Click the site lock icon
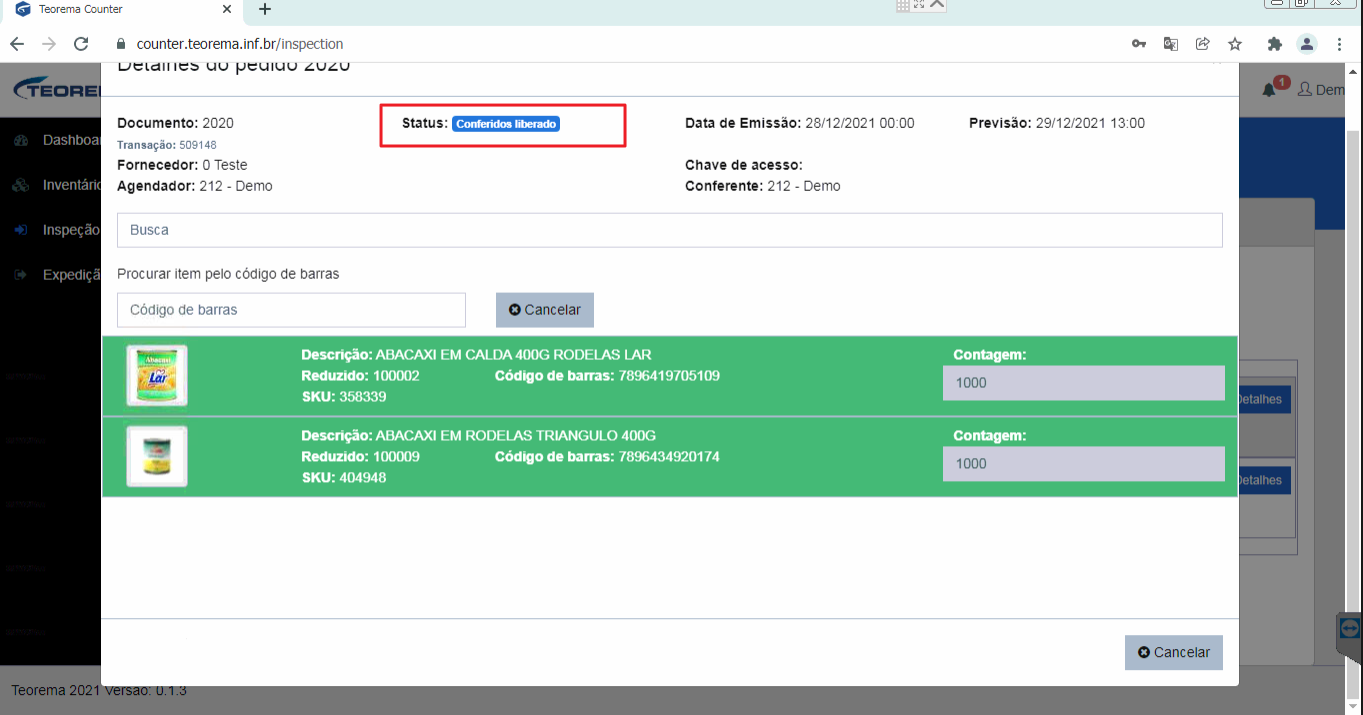1363x715 pixels. point(122,44)
